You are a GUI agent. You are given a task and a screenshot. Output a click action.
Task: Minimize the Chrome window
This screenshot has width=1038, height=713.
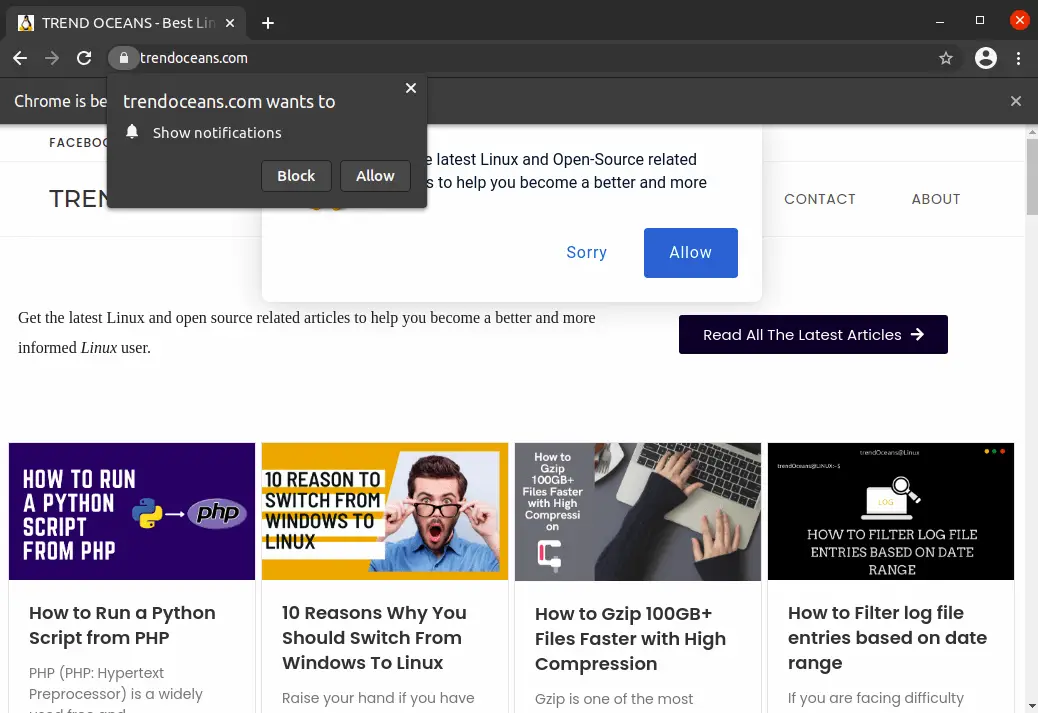point(939,22)
